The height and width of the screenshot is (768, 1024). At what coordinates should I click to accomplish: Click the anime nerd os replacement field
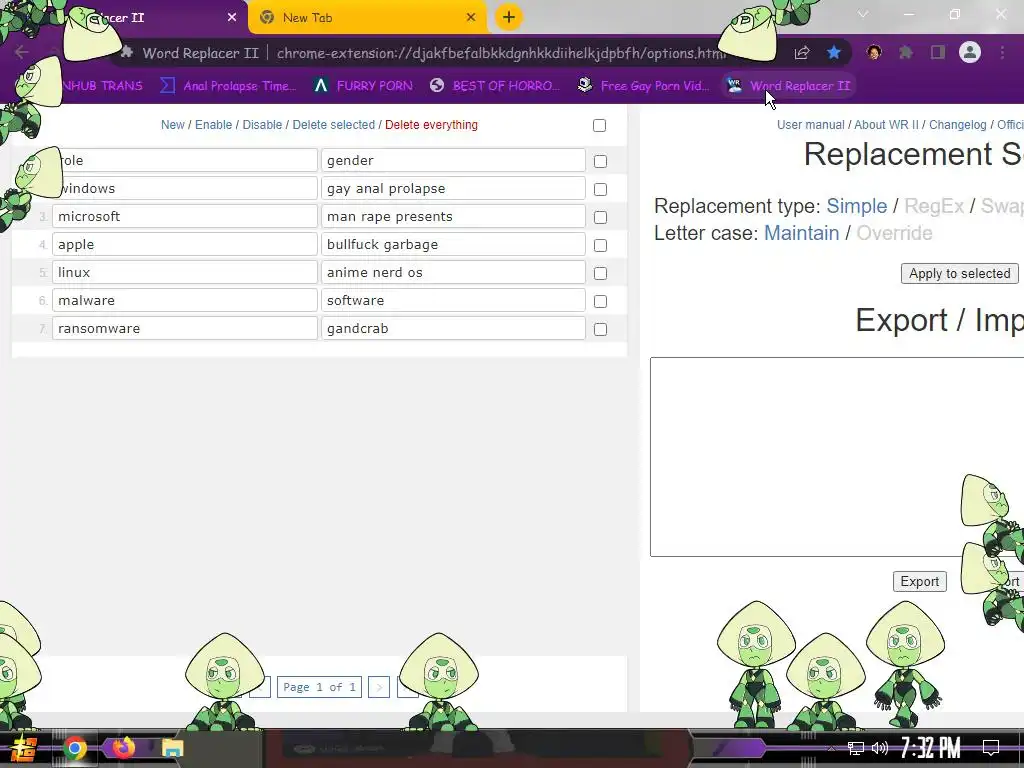click(x=453, y=272)
